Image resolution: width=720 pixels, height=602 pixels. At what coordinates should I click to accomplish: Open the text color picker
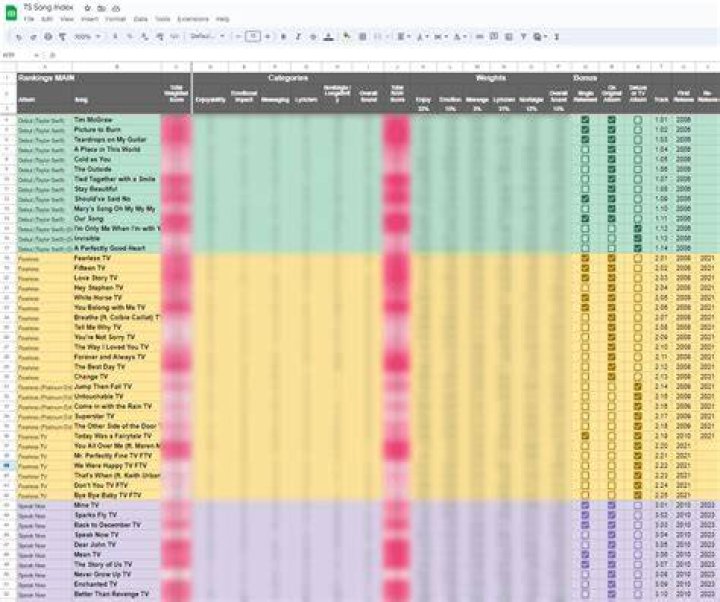(329, 37)
